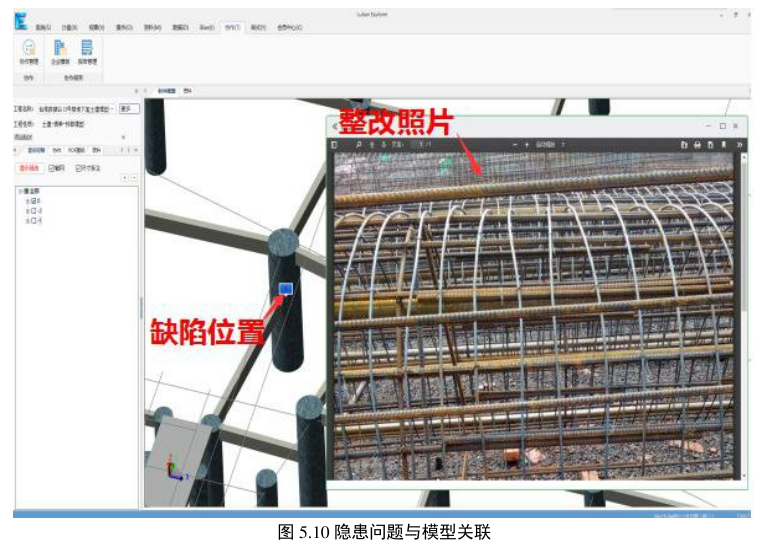Click the back double-chevron on photo window title
763x545 pixels.
335,127
